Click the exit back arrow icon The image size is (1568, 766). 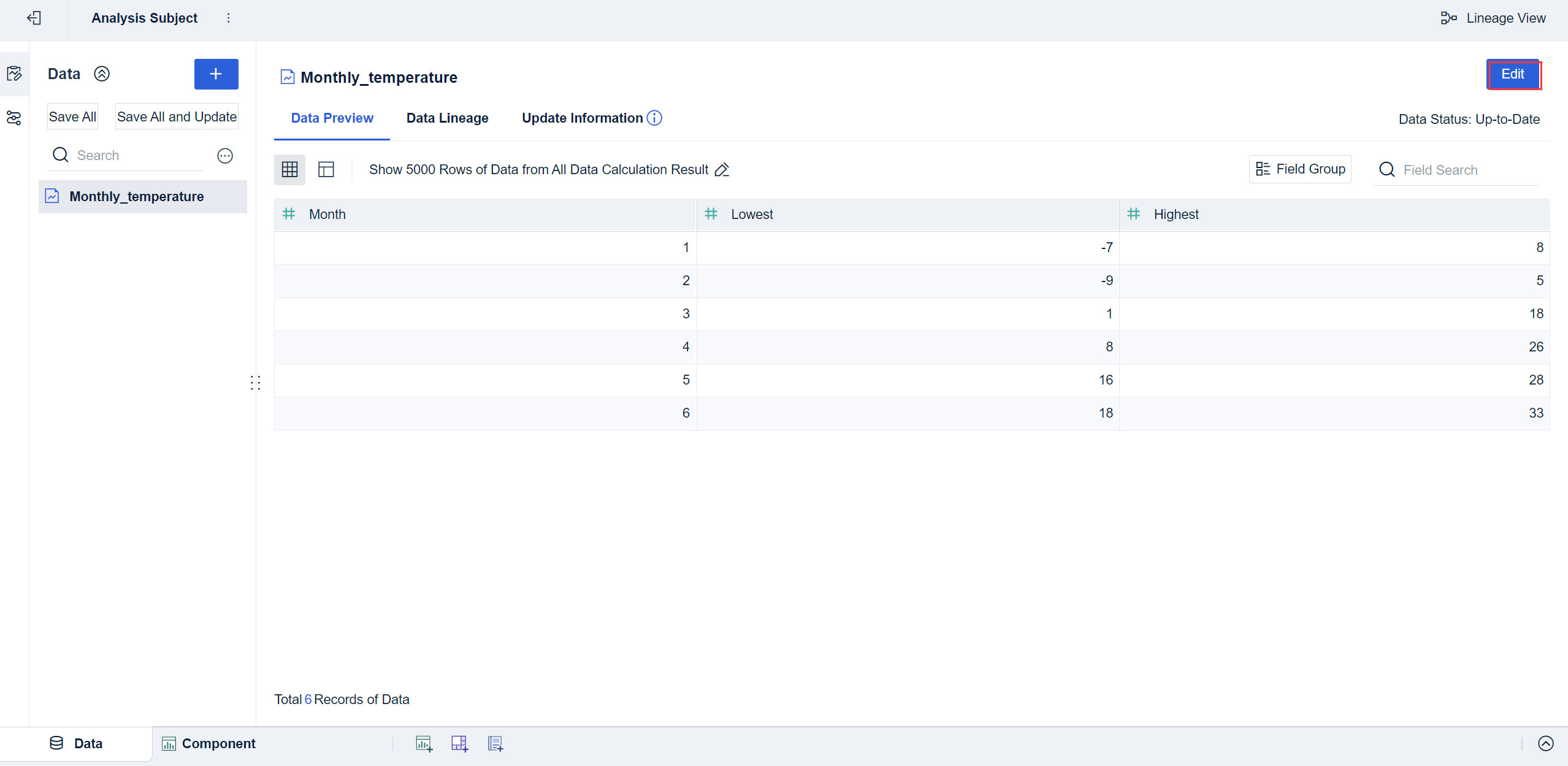[x=34, y=18]
